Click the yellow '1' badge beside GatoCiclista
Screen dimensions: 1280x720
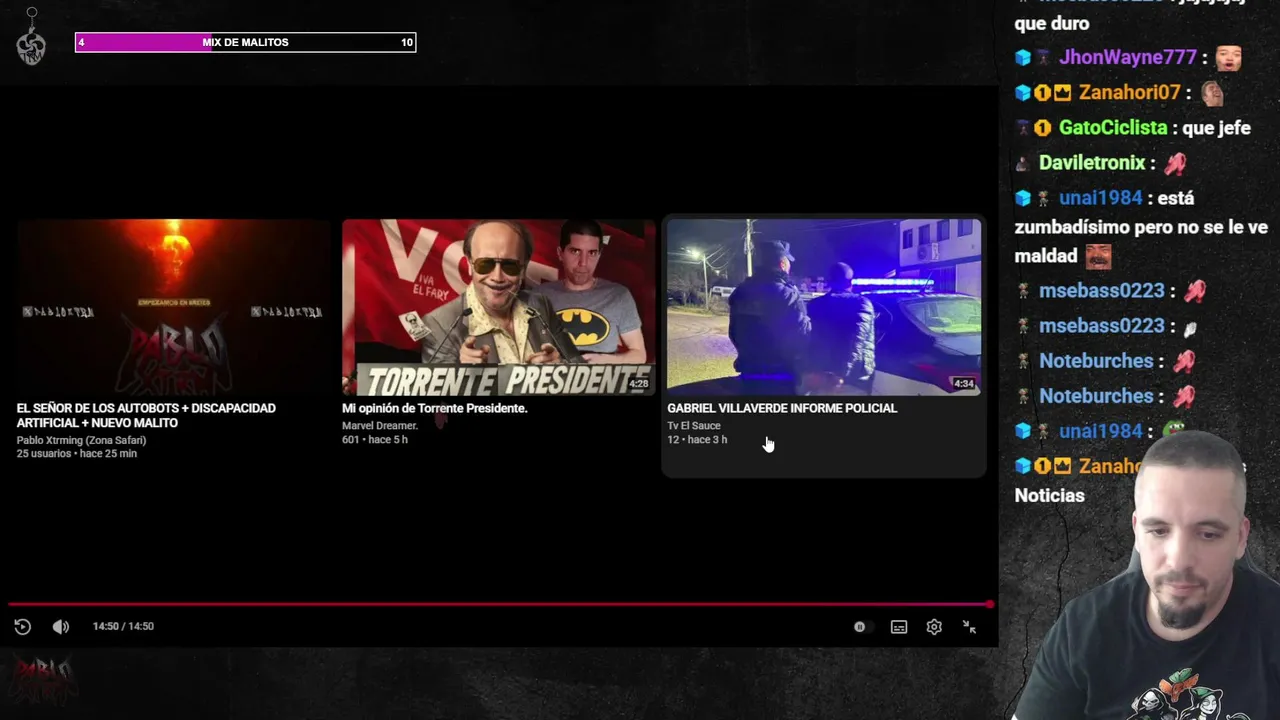pyautogui.click(x=1042, y=128)
